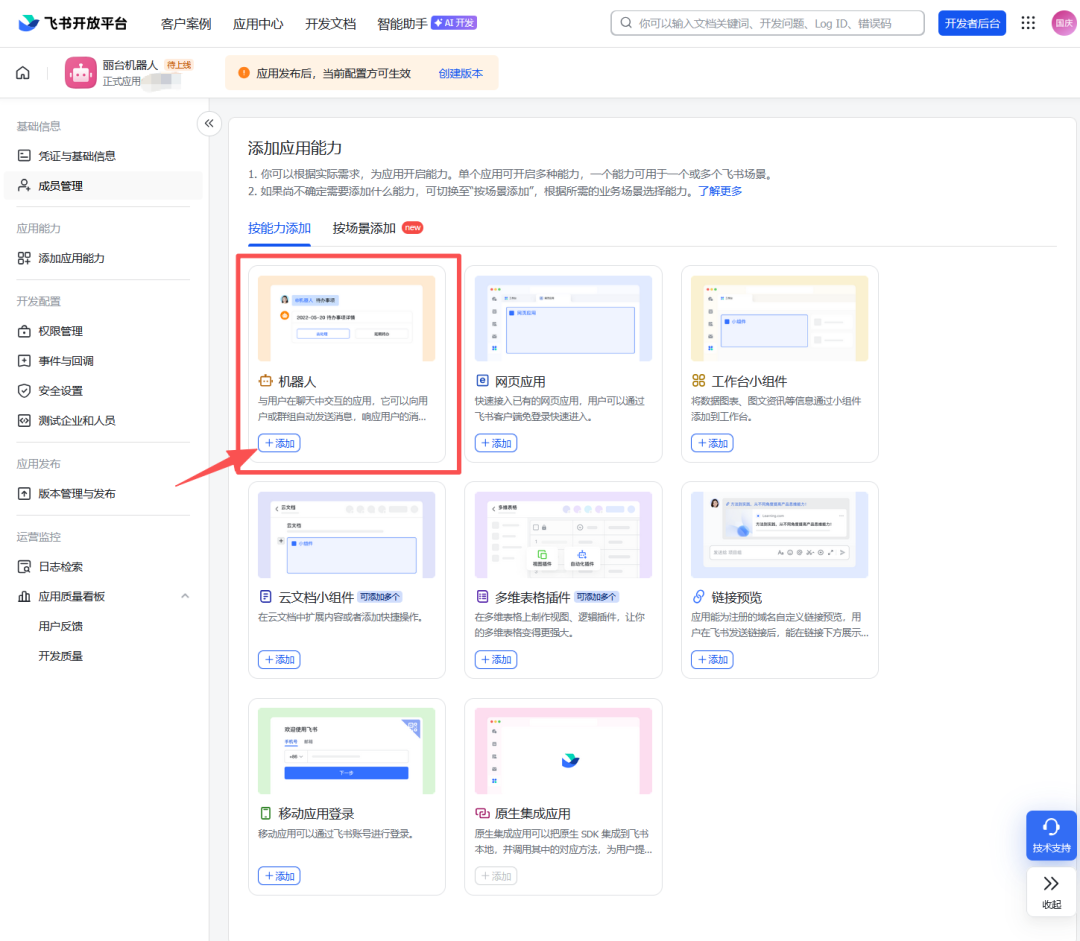Open 智能助手 in the top menu

tap(402, 24)
